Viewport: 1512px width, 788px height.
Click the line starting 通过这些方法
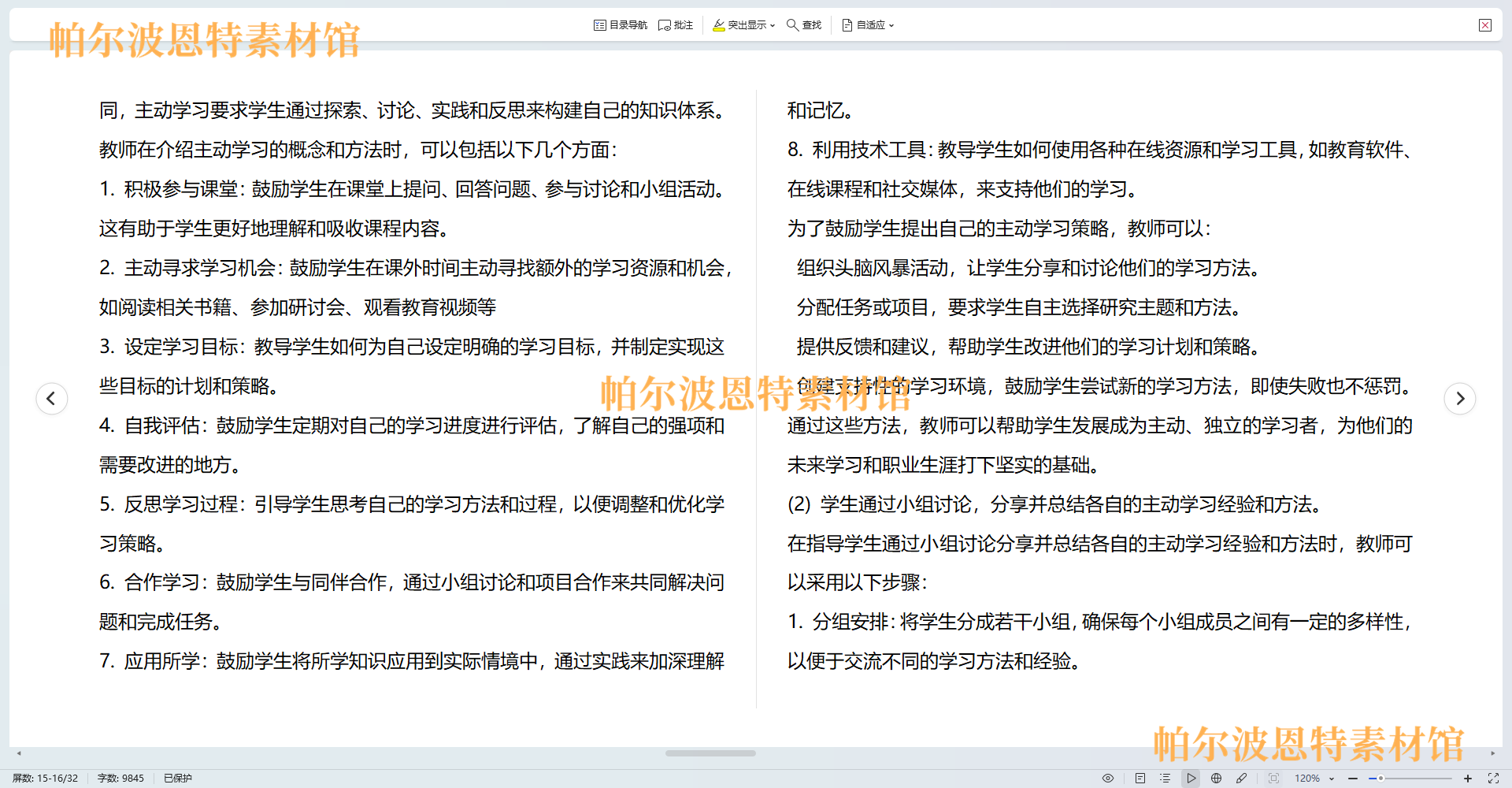click(1100, 426)
